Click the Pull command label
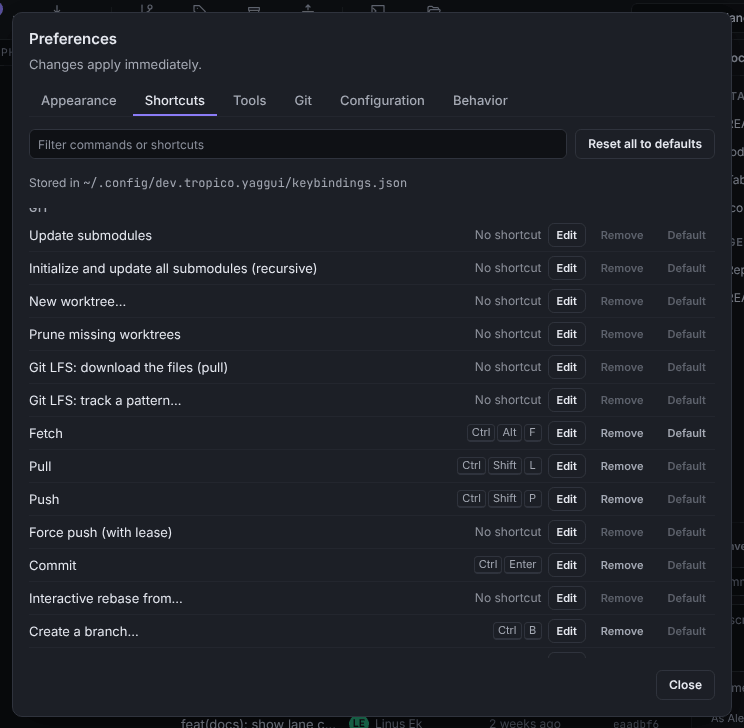744x728 pixels. [40, 467]
